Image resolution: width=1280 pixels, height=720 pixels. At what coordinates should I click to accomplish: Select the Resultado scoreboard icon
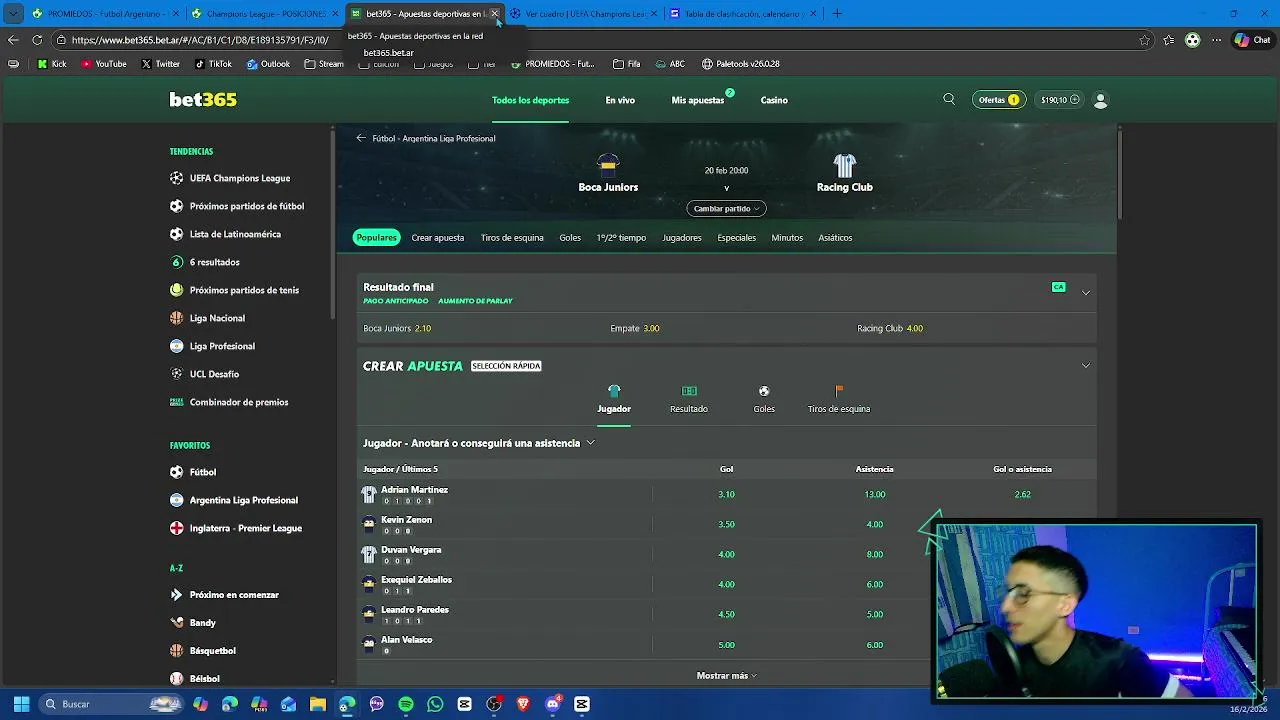[x=689, y=391]
